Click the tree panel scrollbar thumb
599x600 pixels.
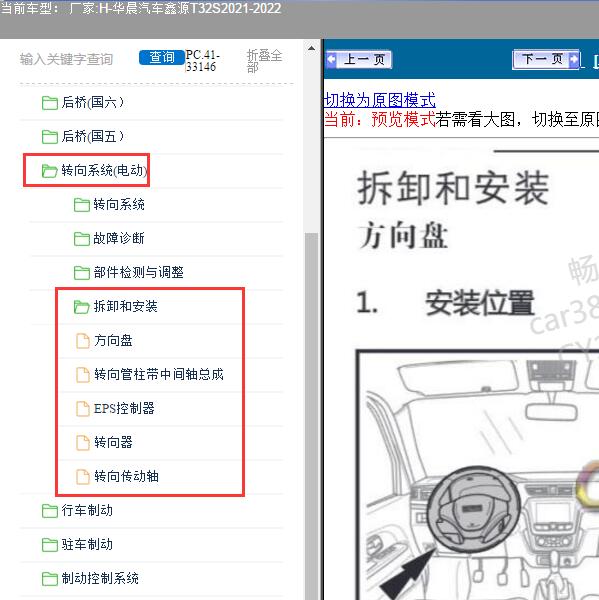[312, 416]
